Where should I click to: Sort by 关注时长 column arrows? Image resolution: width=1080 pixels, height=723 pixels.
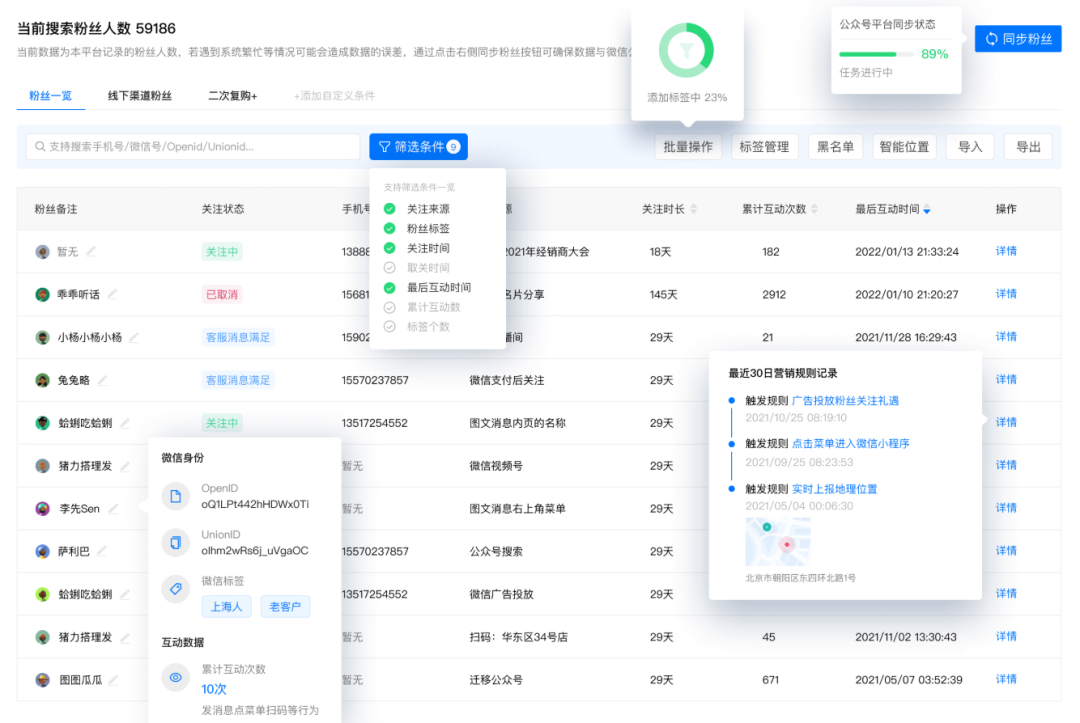tap(694, 209)
